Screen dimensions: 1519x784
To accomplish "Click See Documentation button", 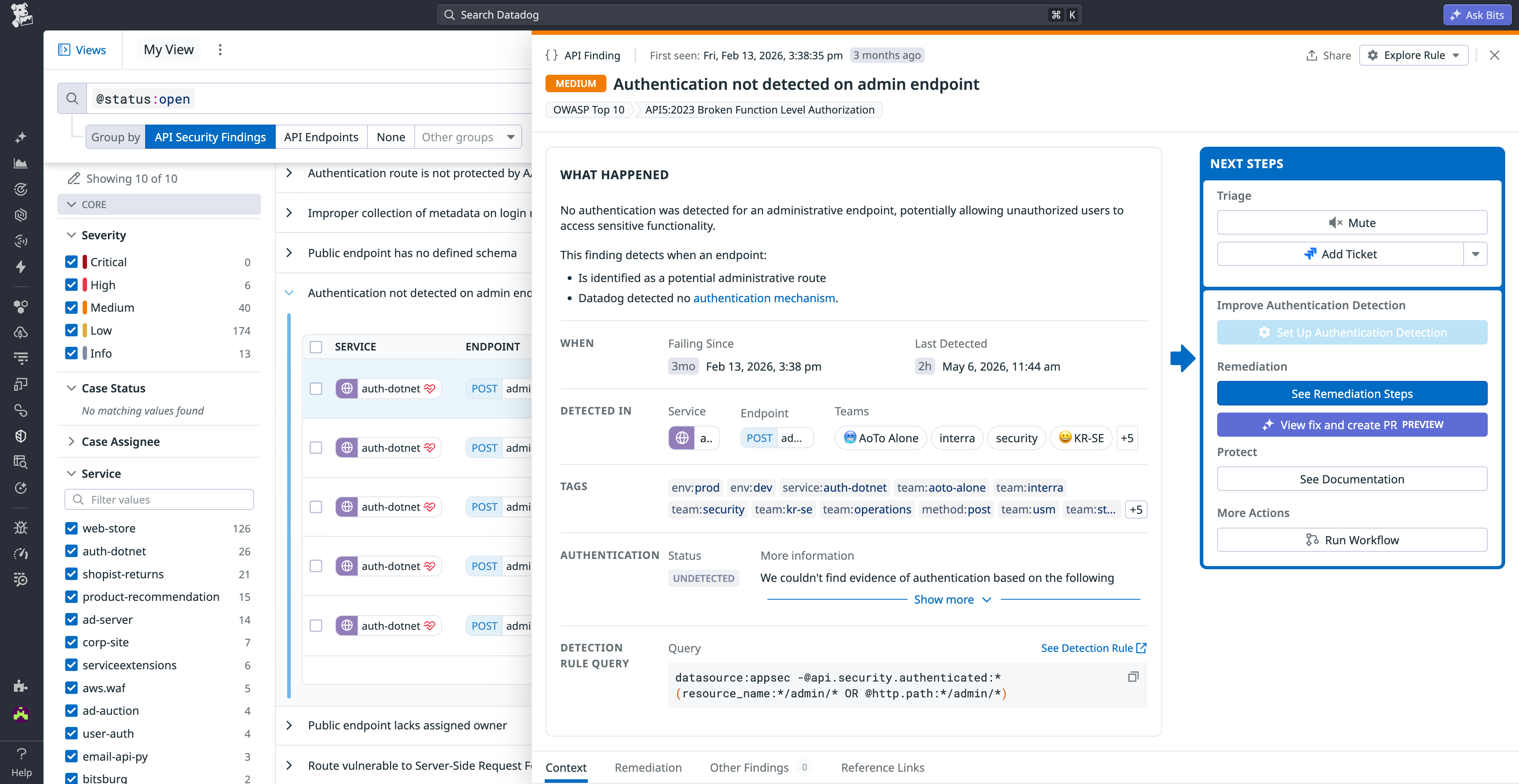I will coord(1352,479).
